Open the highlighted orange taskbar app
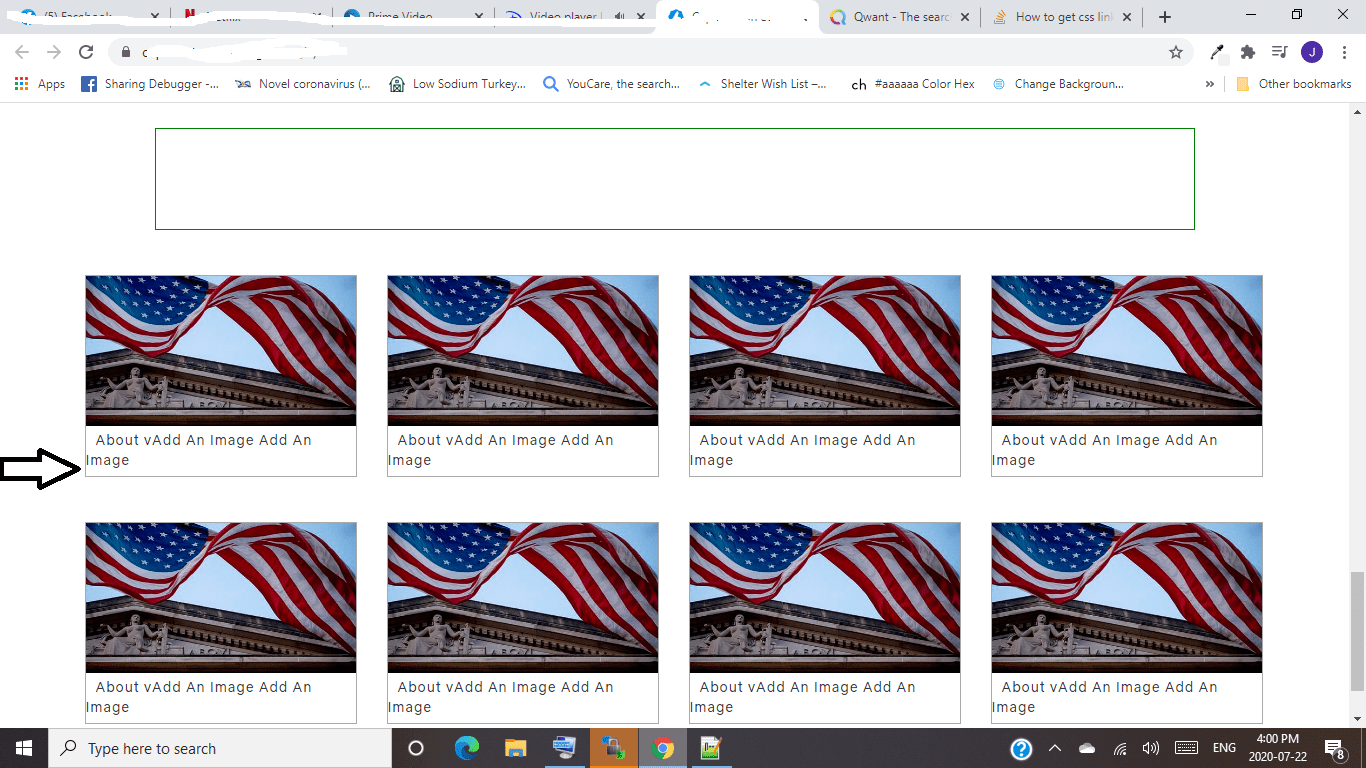 pos(613,748)
